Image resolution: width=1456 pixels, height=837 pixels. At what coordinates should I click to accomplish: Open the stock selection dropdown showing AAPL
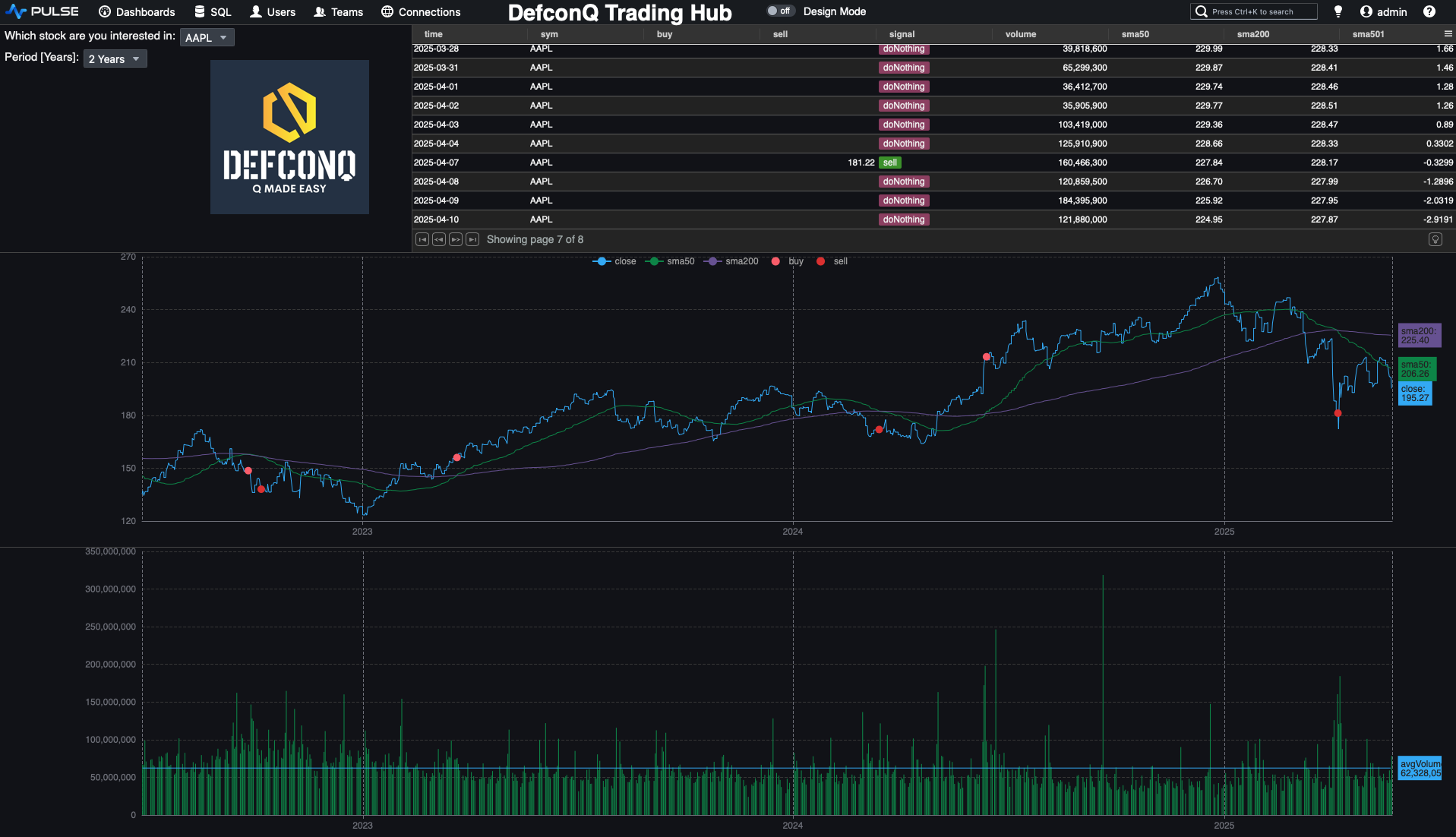(x=207, y=36)
